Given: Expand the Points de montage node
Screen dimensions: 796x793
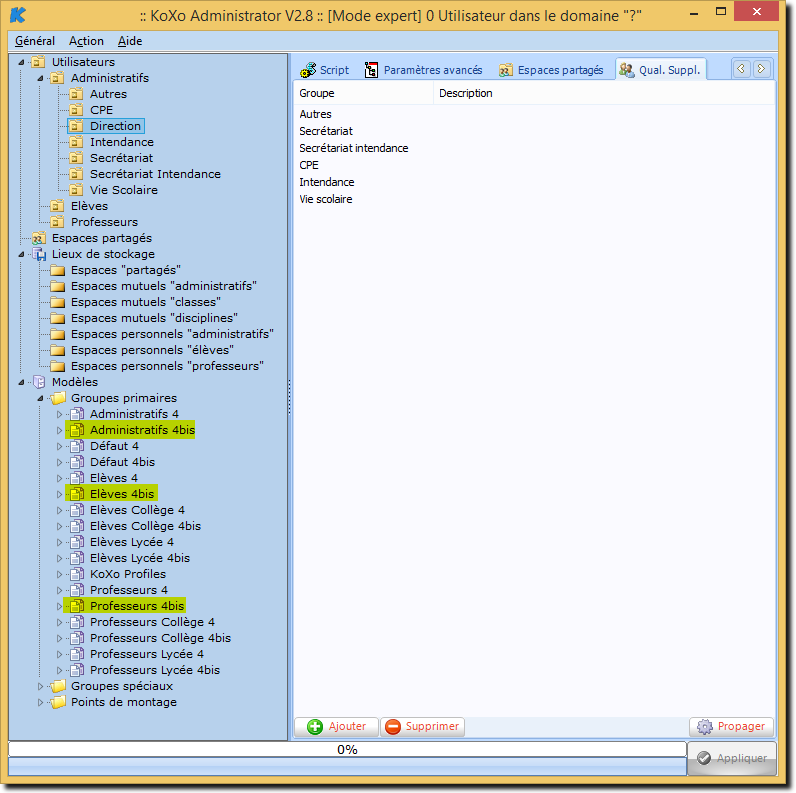Looking at the screenshot, I should 40,703.
